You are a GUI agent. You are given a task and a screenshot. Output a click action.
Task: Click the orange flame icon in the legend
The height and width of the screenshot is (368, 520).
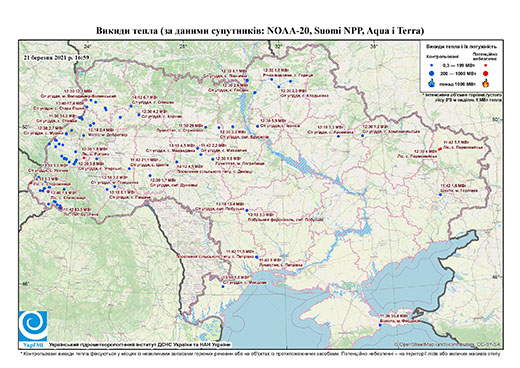pos(485,83)
